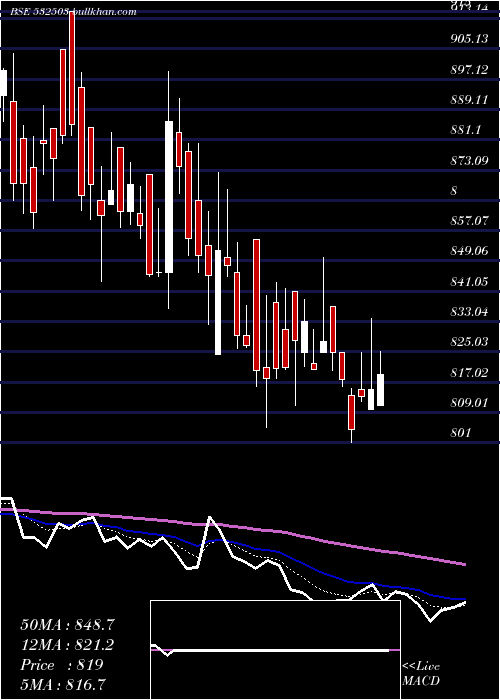
Task: Click the 817.02 price axis label
Action: point(469,373)
